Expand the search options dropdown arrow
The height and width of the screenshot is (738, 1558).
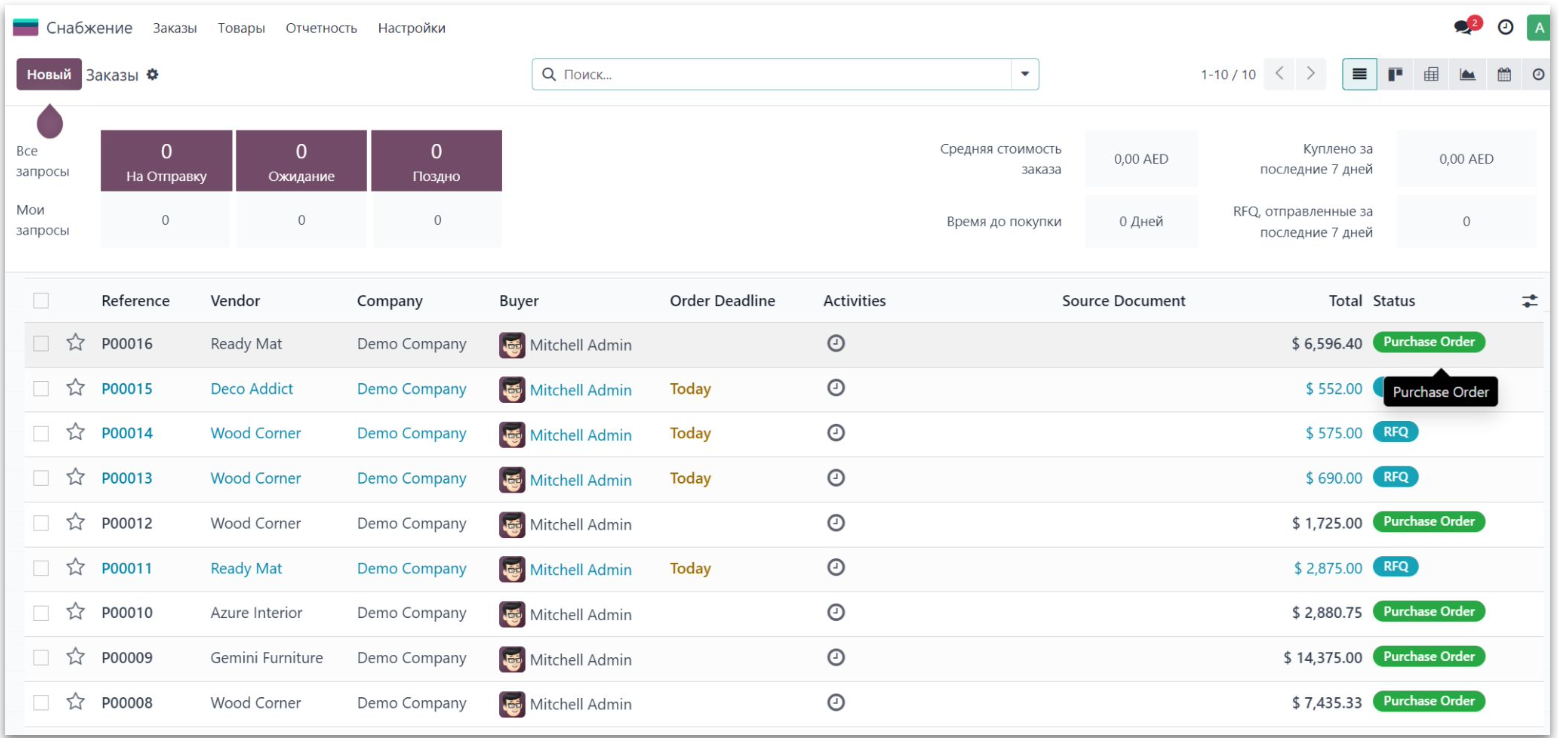point(1024,74)
